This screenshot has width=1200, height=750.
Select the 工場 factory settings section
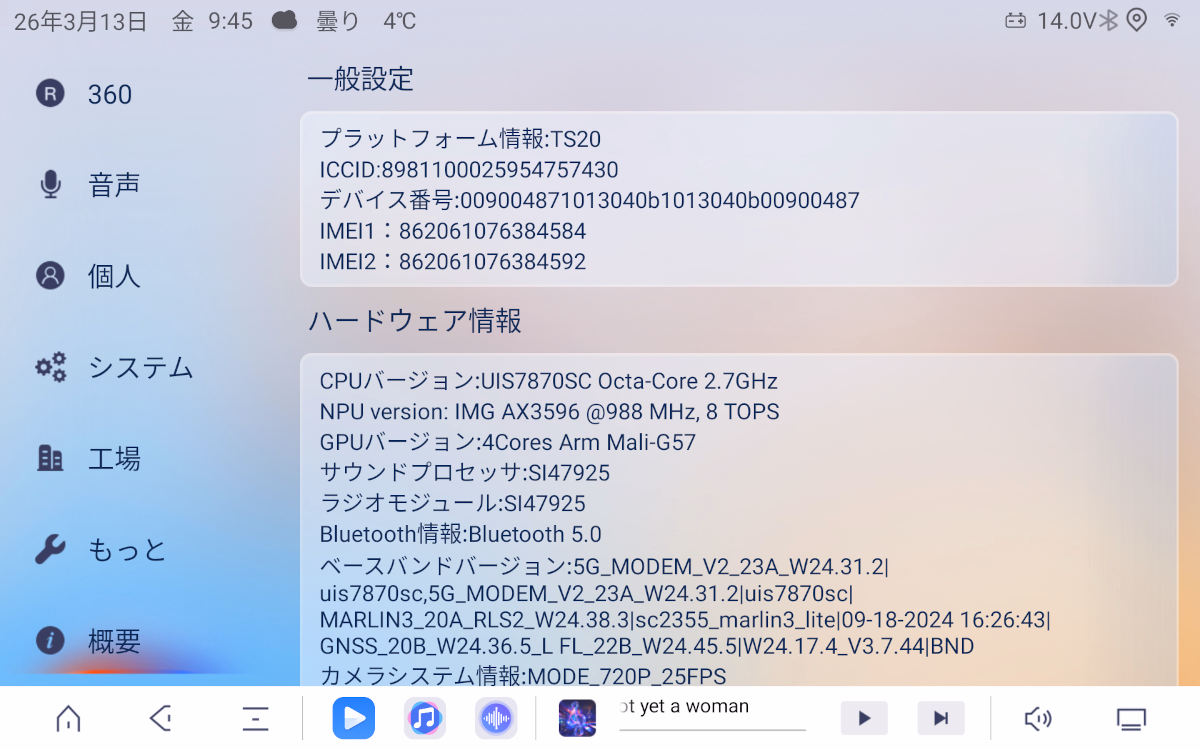(x=114, y=459)
